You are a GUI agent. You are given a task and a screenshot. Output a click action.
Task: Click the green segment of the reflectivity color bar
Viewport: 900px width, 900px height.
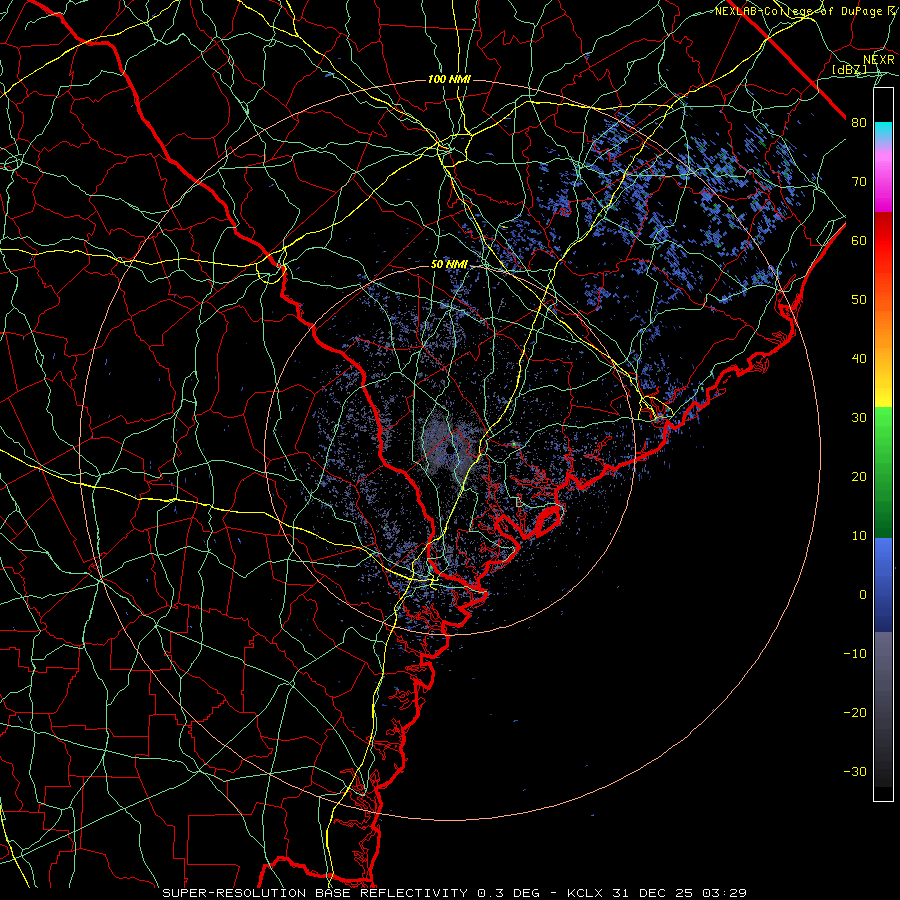883,472
